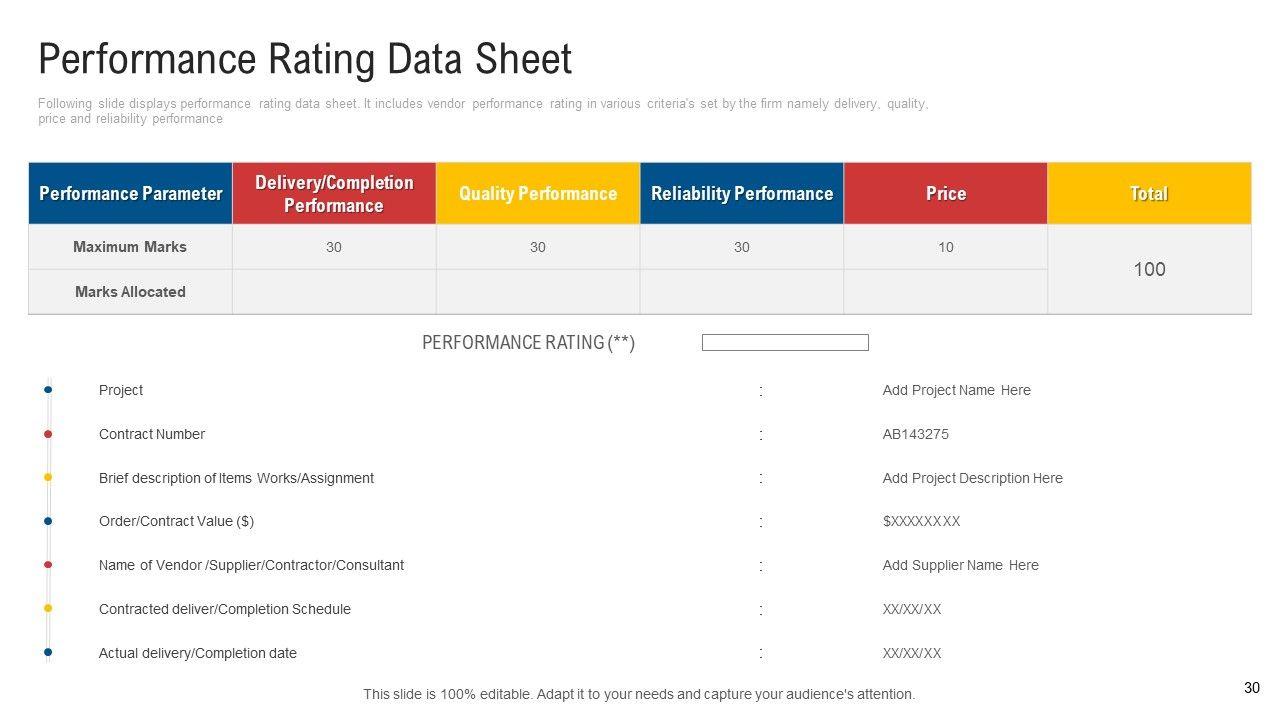Click the Performance Rating Data Sheet title
This screenshot has width=1280, height=720.
pos(305,59)
